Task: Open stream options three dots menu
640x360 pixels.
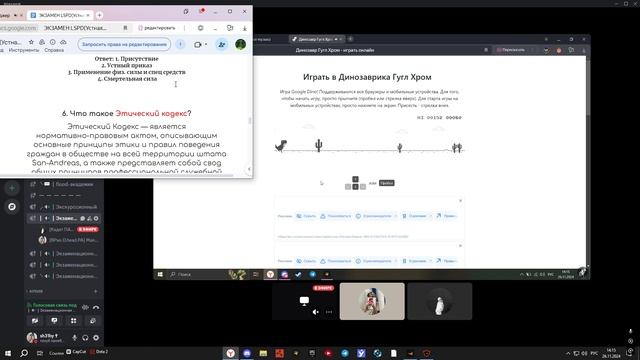Action: click(329, 312)
